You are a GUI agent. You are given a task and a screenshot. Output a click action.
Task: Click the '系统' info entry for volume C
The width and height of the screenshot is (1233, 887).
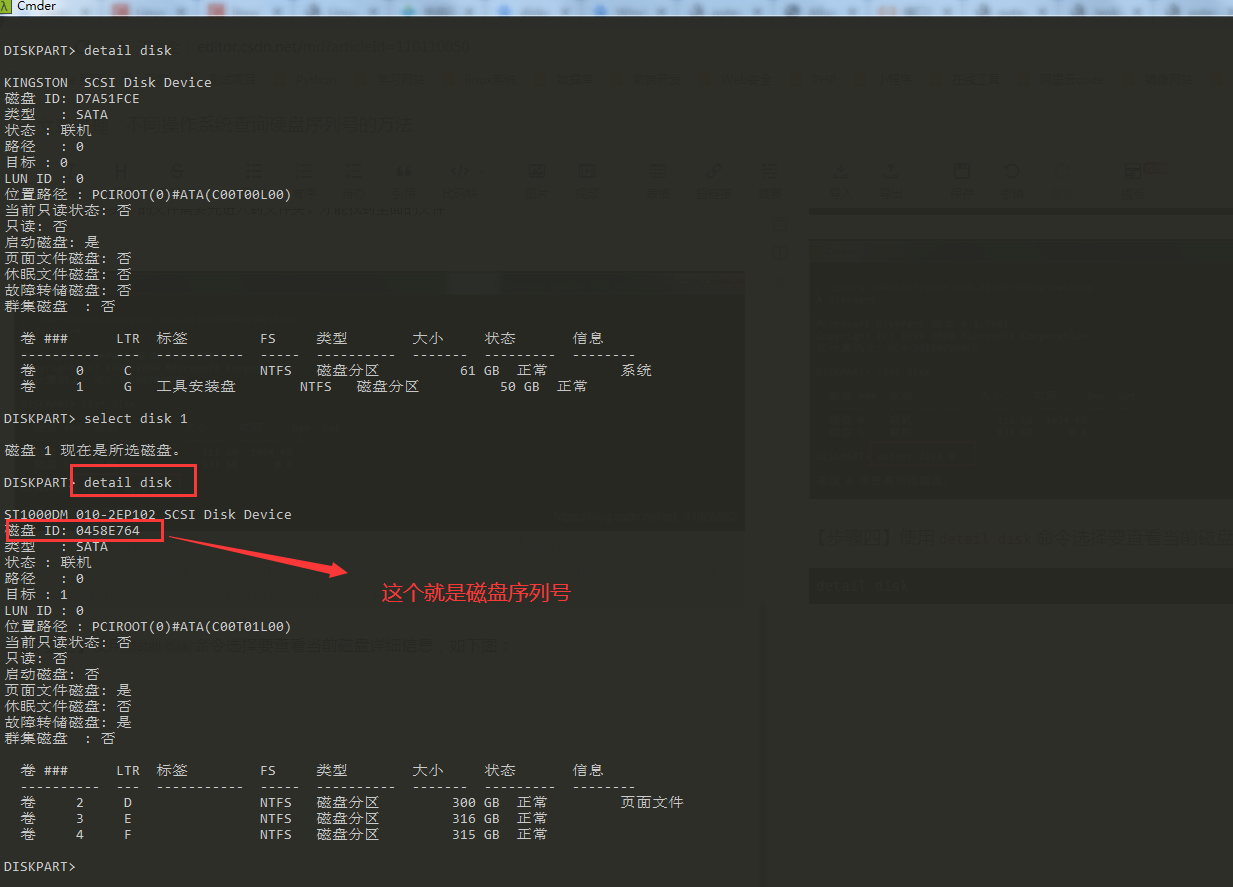(636, 370)
